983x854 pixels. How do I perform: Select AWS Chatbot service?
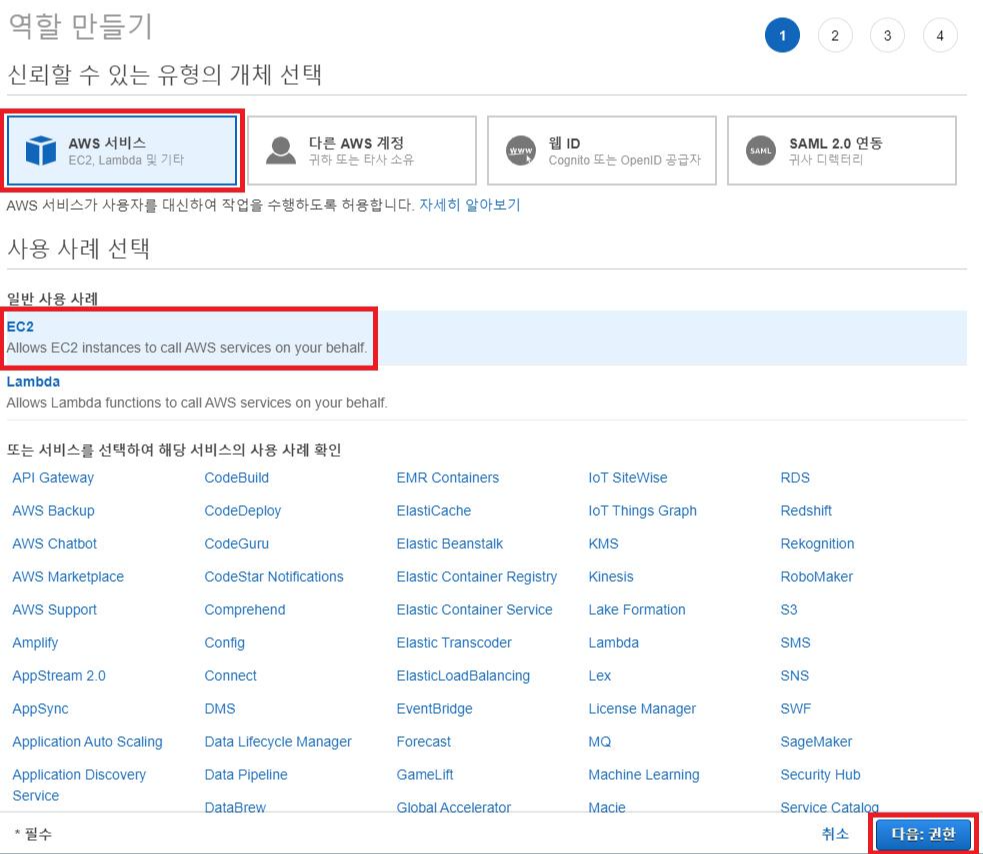(55, 544)
